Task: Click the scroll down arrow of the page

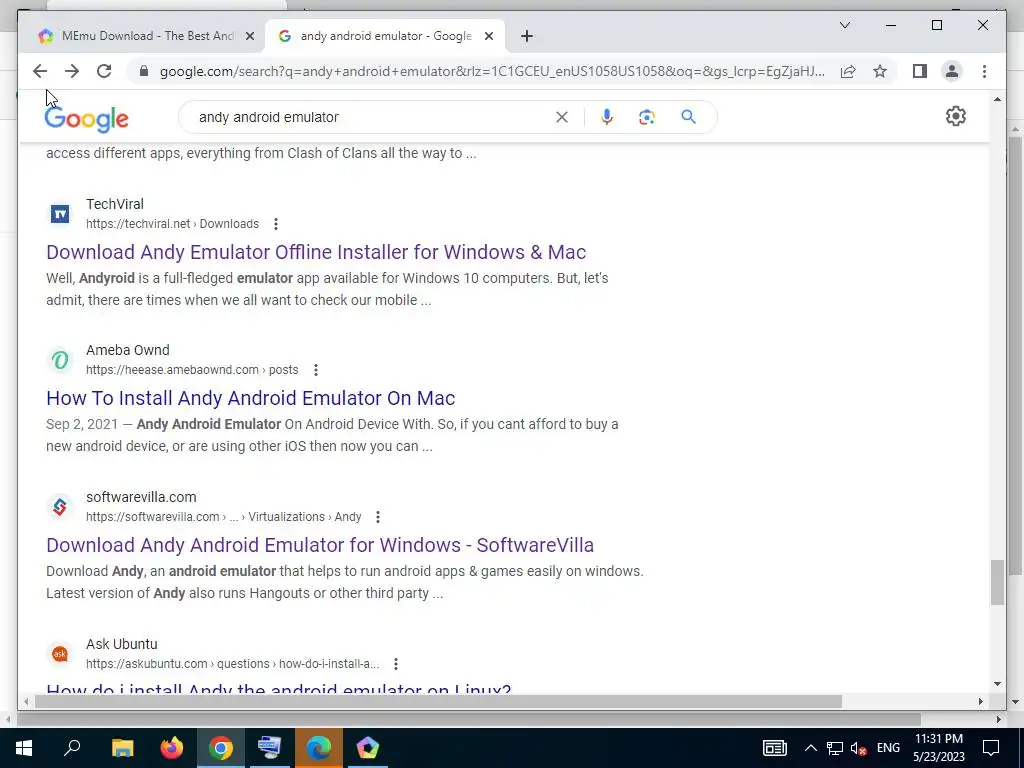Action: (x=997, y=684)
